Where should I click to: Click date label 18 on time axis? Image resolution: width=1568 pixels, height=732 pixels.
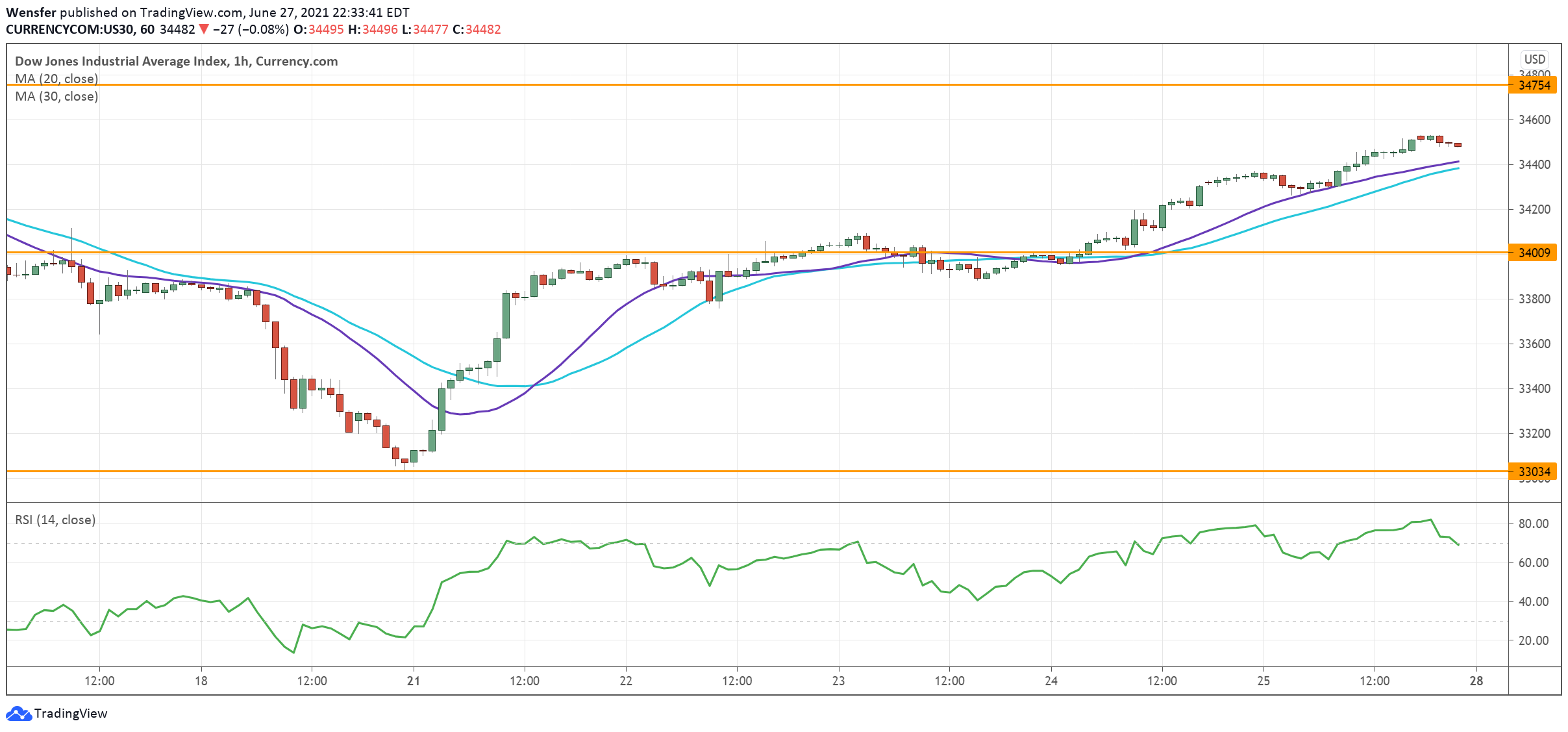[201, 681]
